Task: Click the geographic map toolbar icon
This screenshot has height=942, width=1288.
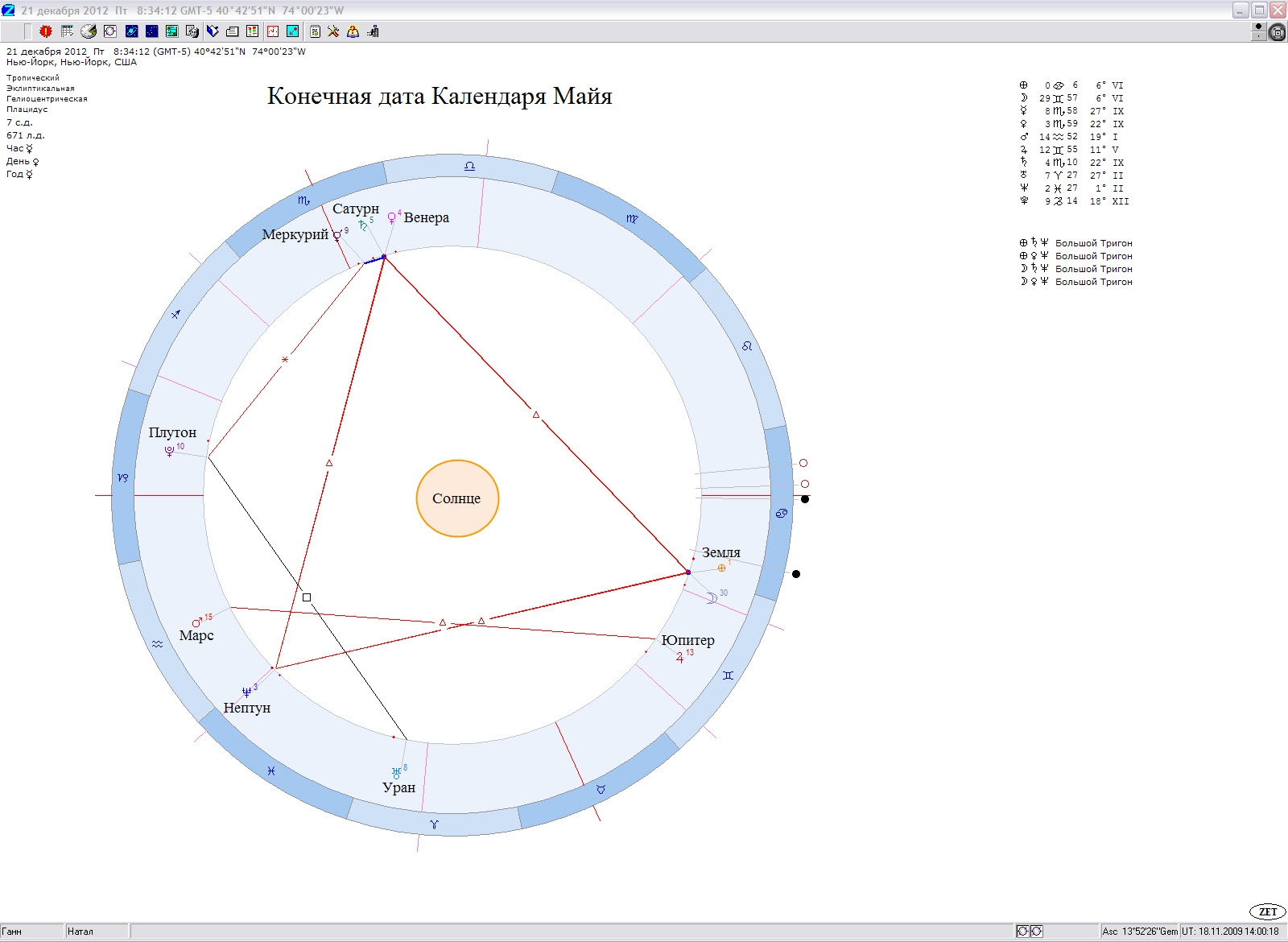Action: click(x=171, y=31)
